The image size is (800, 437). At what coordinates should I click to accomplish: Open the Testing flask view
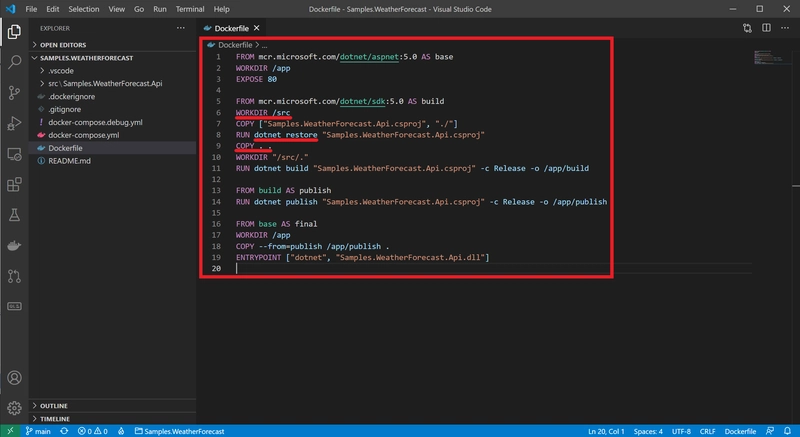tap(14, 215)
